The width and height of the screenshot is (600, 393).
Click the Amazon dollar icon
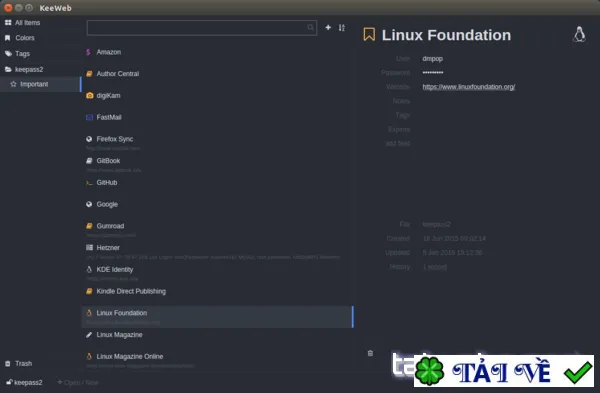pos(88,52)
